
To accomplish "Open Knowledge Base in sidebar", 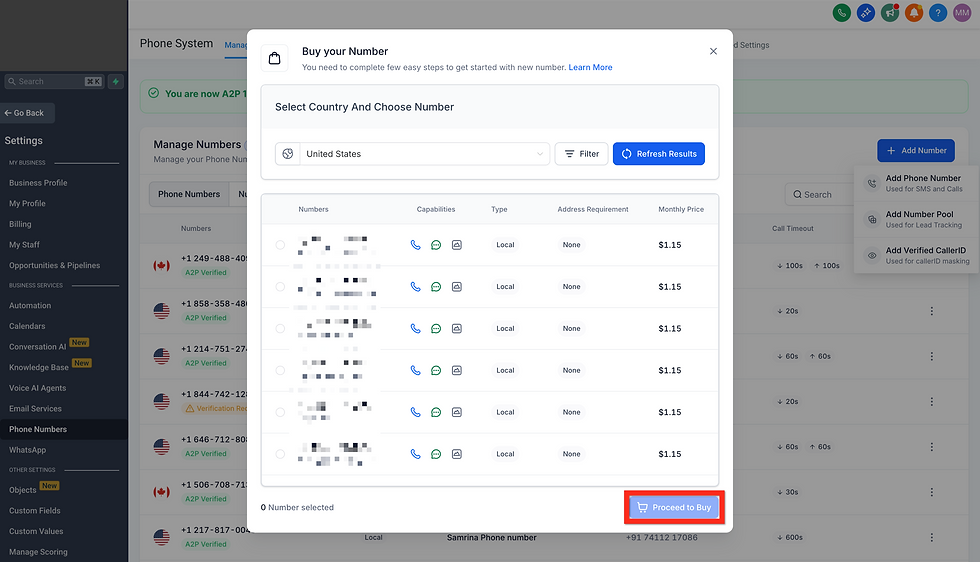I will coord(39,367).
